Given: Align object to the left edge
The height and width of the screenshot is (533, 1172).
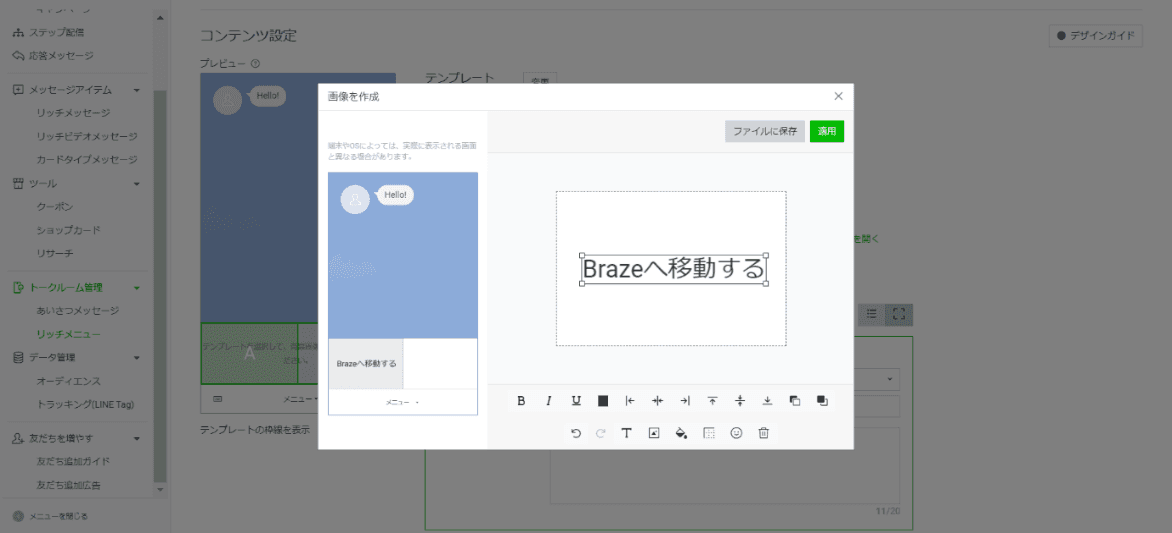Looking at the screenshot, I should click(630, 401).
